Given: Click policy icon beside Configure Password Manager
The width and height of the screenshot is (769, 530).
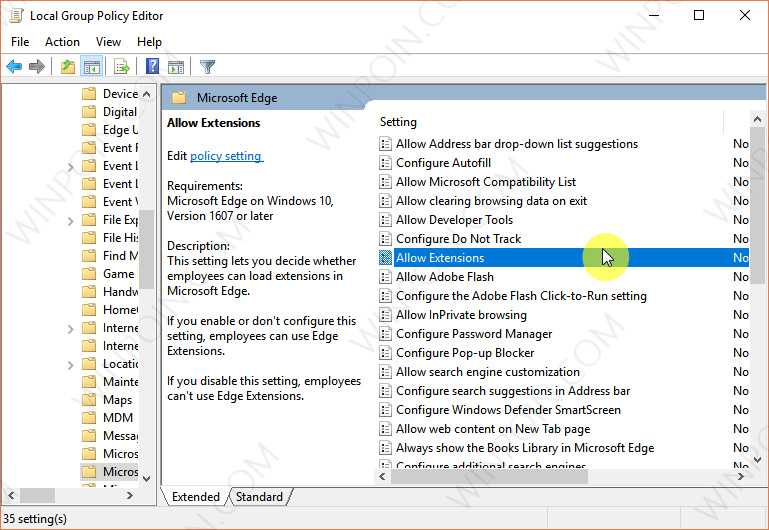Looking at the screenshot, I should pyautogui.click(x=385, y=334).
